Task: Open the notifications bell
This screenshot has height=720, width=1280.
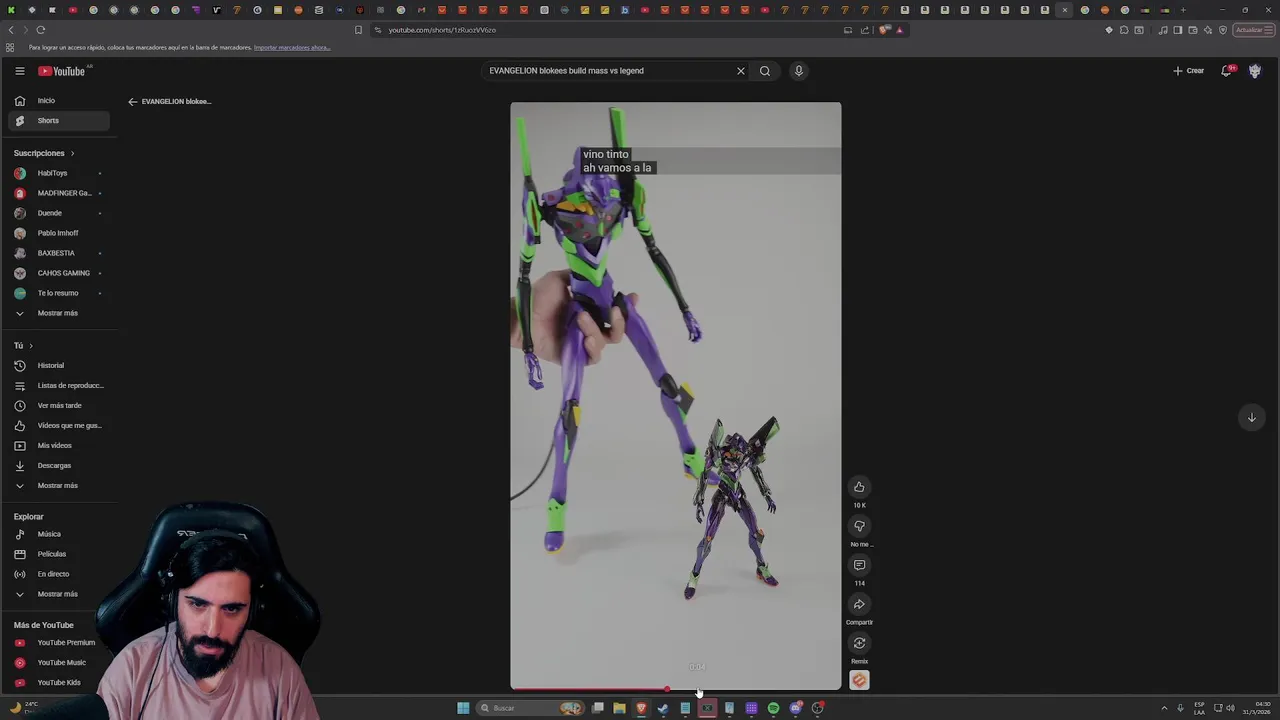Action: (x=1227, y=71)
